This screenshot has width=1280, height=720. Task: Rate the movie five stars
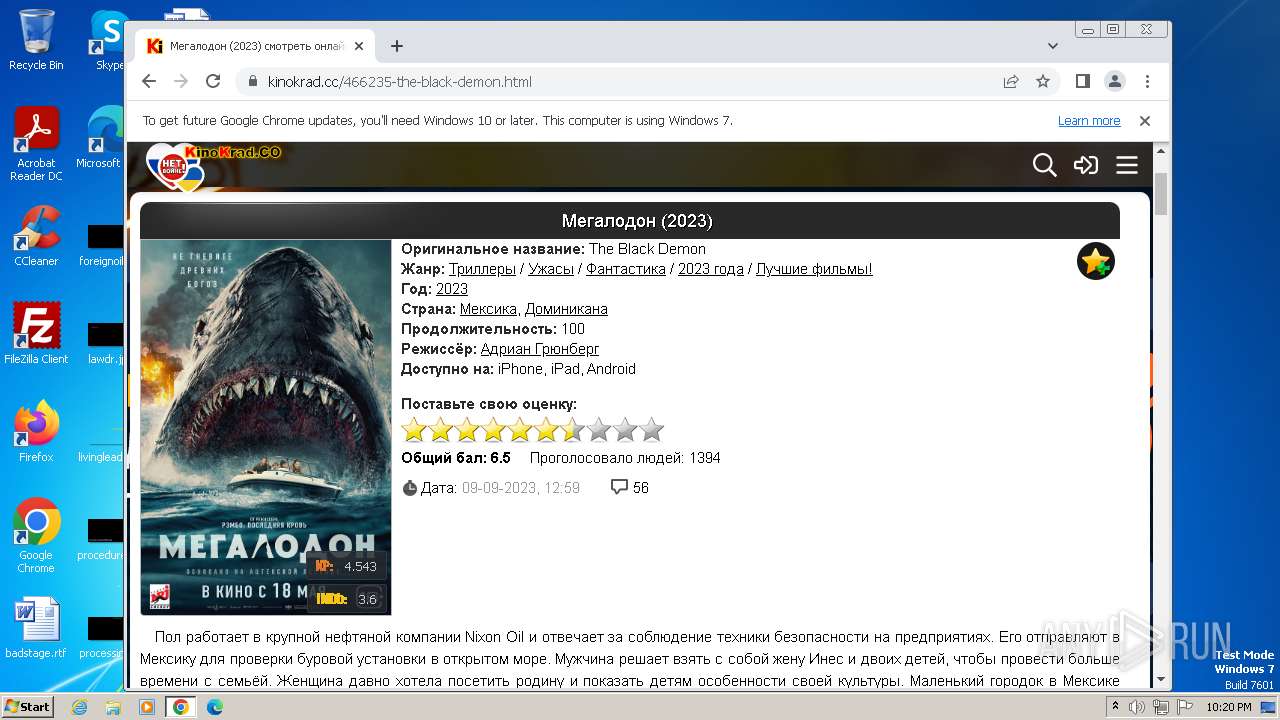click(x=519, y=430)
